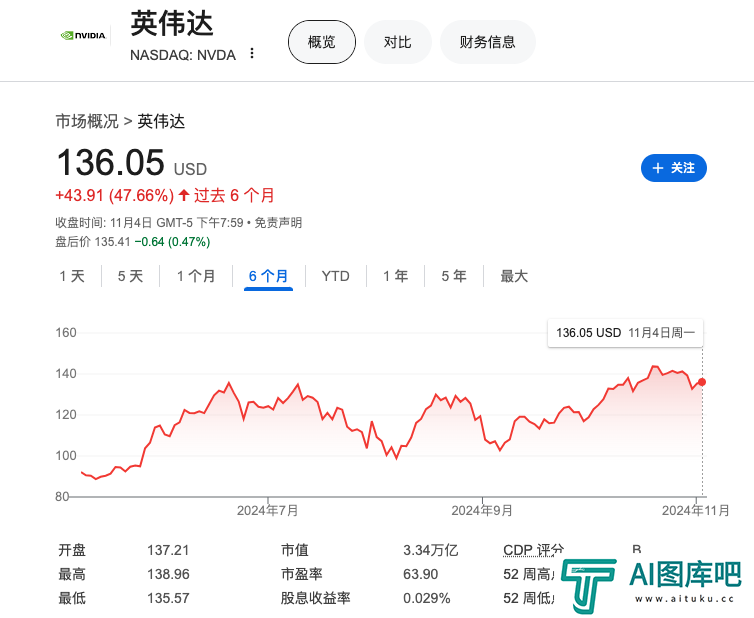754x618 pixels.
Task: Click the CDP 评分 underlined label
Action: (533, 550)
